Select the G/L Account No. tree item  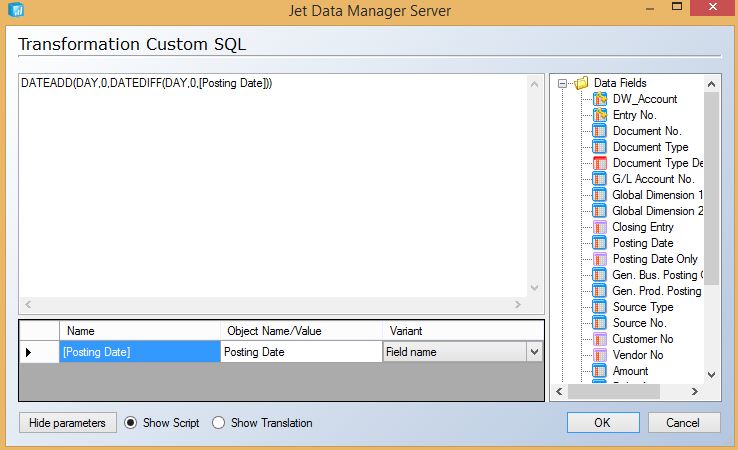click(x=653, y=179)
